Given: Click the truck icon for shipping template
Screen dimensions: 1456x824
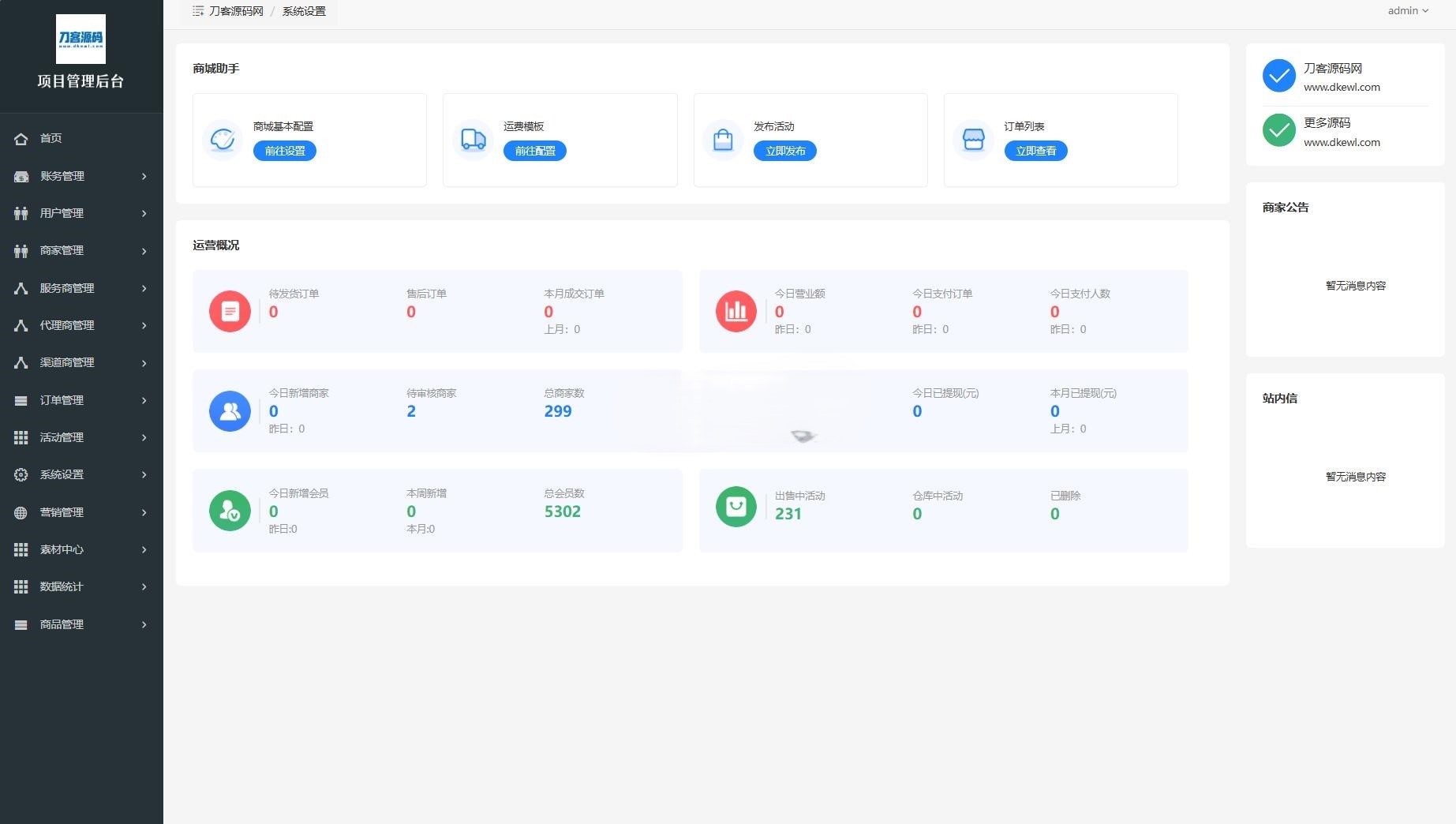Looking at the screenshot, I should click(x=473, y=140).
